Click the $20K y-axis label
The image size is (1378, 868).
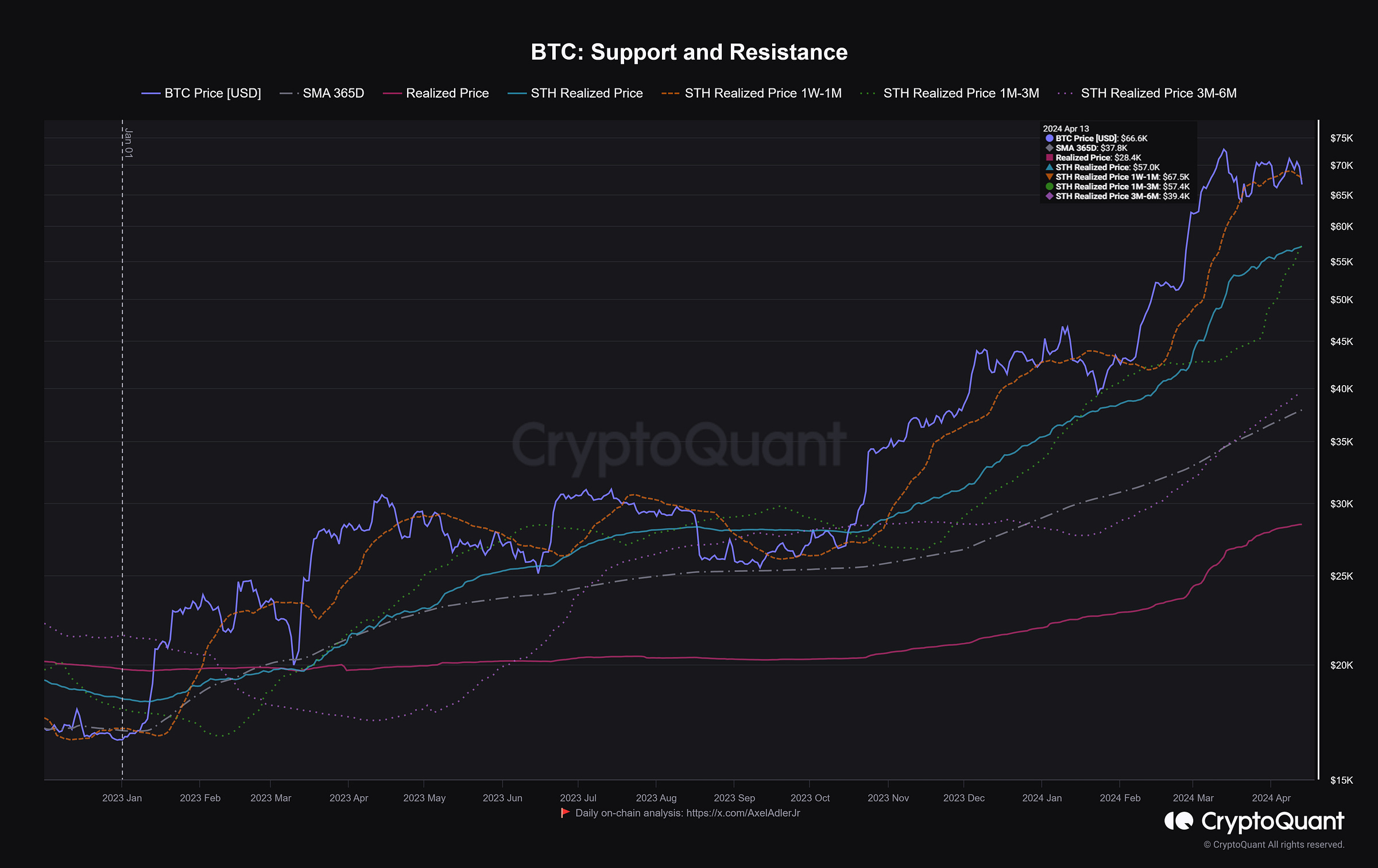point(1341,665)
